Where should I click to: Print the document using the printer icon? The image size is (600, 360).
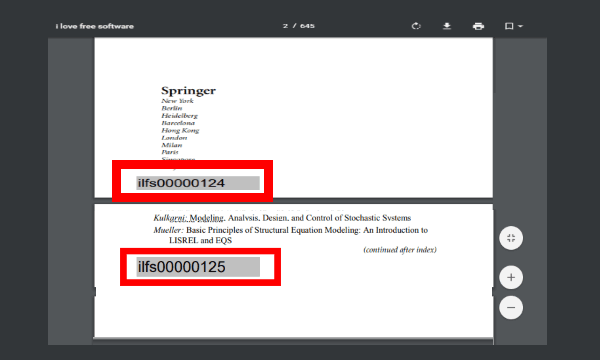click(x=478, y=26)
